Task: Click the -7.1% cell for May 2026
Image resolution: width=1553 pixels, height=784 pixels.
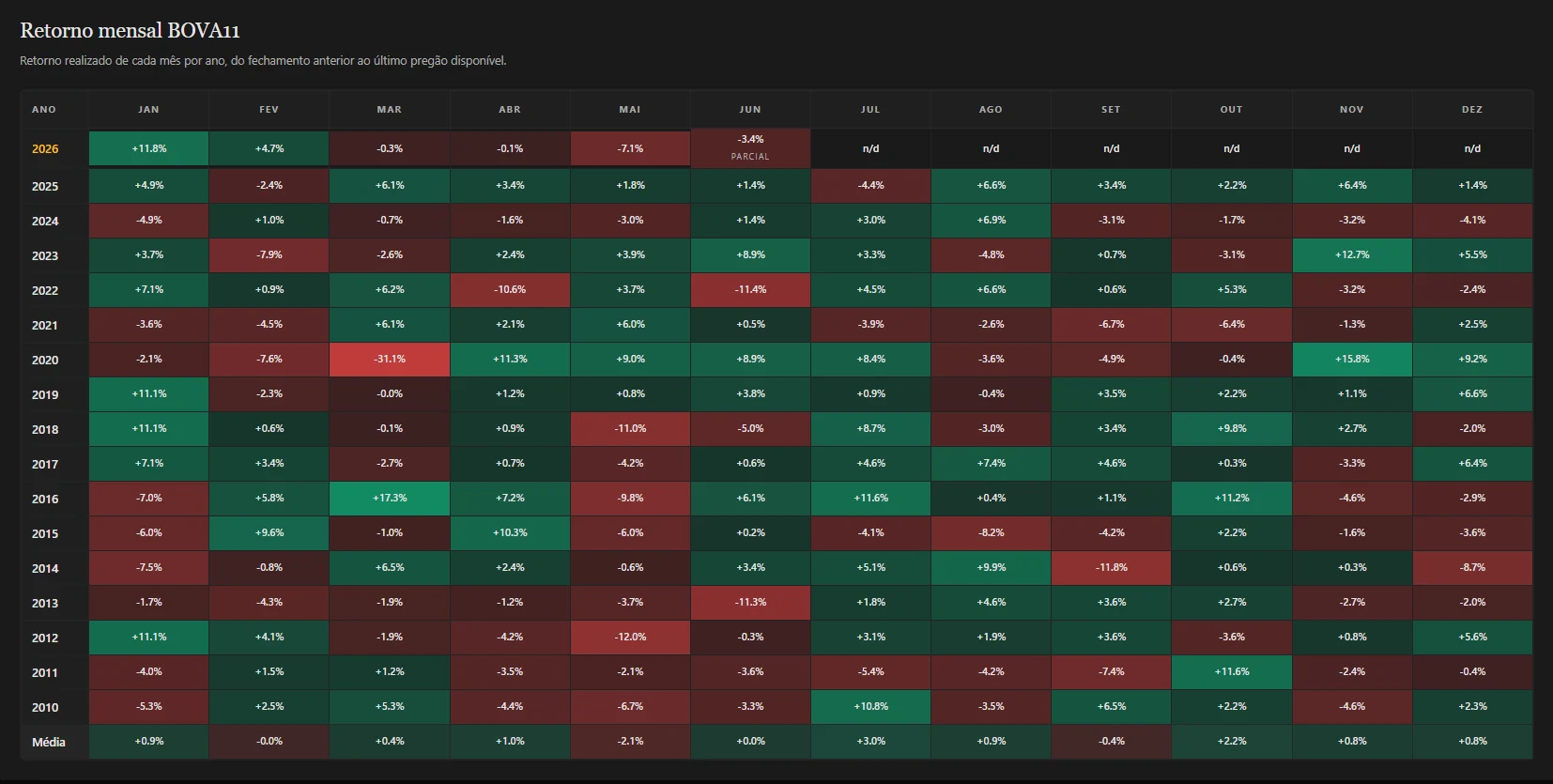Action: [x=630, y=148]
